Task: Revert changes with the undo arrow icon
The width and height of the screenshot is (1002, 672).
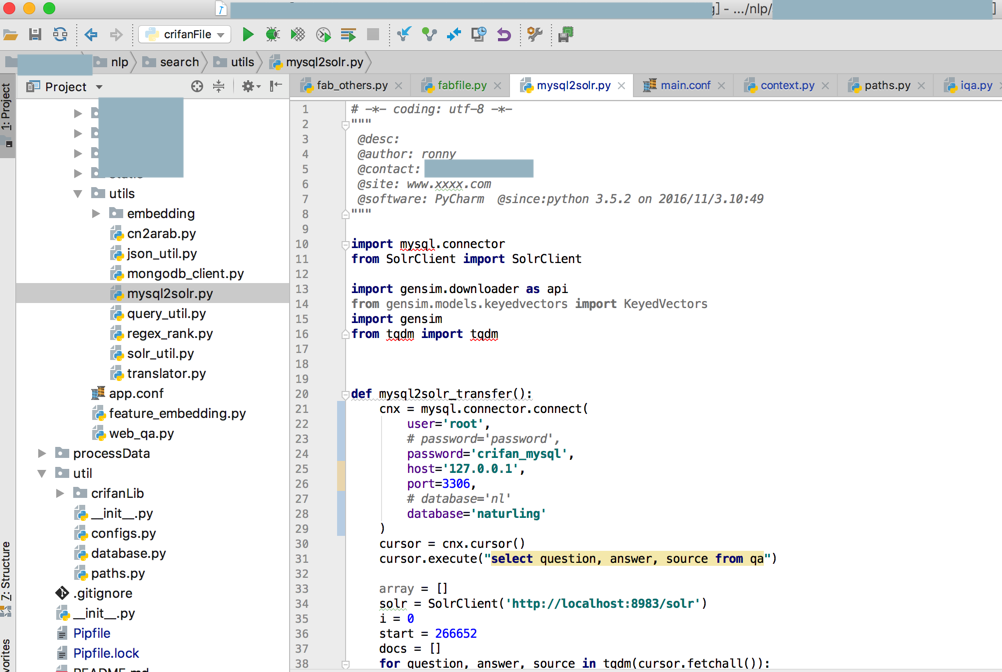Action: click(504, 34)
